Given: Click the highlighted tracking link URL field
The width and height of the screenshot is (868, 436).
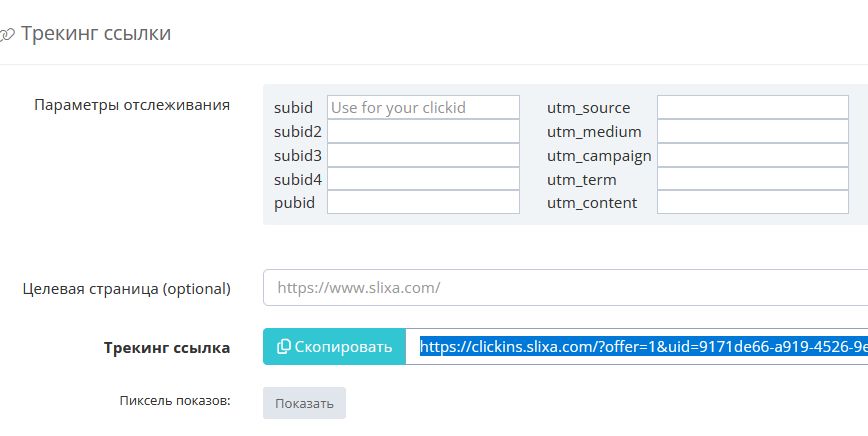Looking at the screenshot, I should (640, 347).
